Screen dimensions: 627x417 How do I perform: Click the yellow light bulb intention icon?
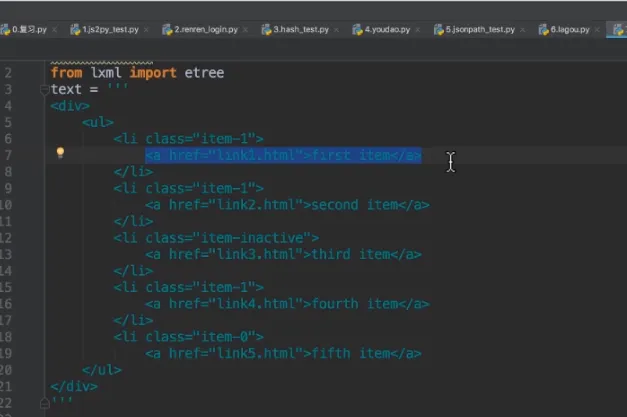click(x=60, y=154)
